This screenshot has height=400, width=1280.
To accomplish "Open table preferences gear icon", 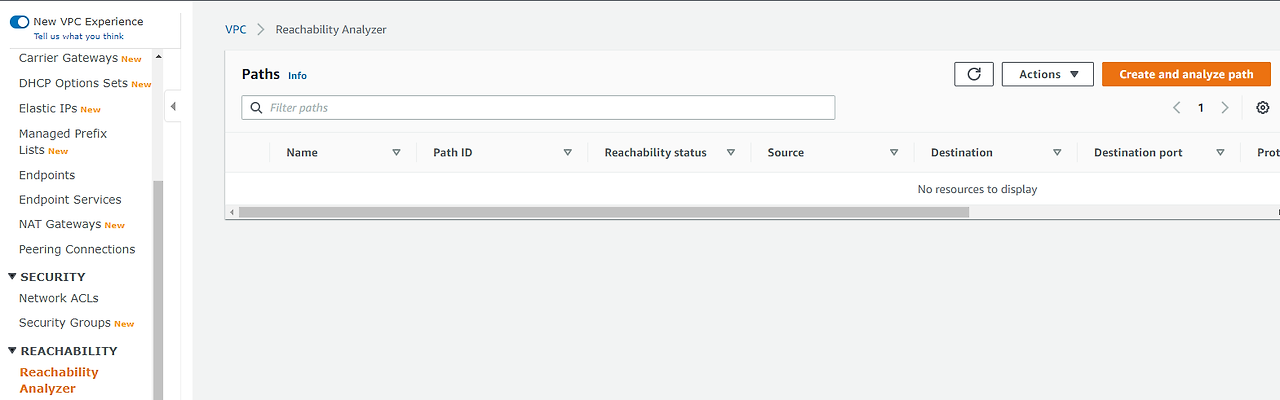I will click(1262, 108).
